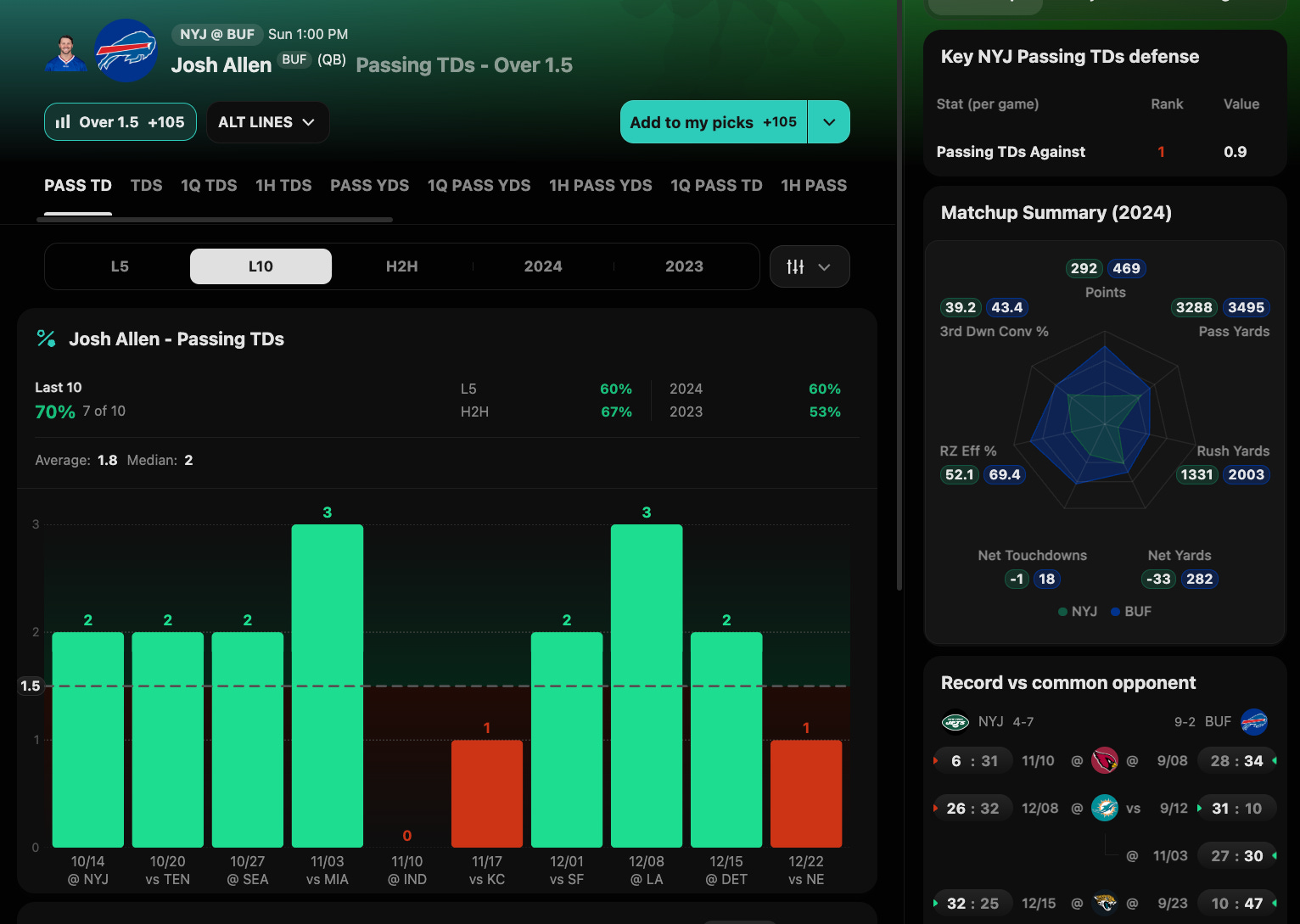Toggle the NYJ legend dot

(x=1062, y=611)
